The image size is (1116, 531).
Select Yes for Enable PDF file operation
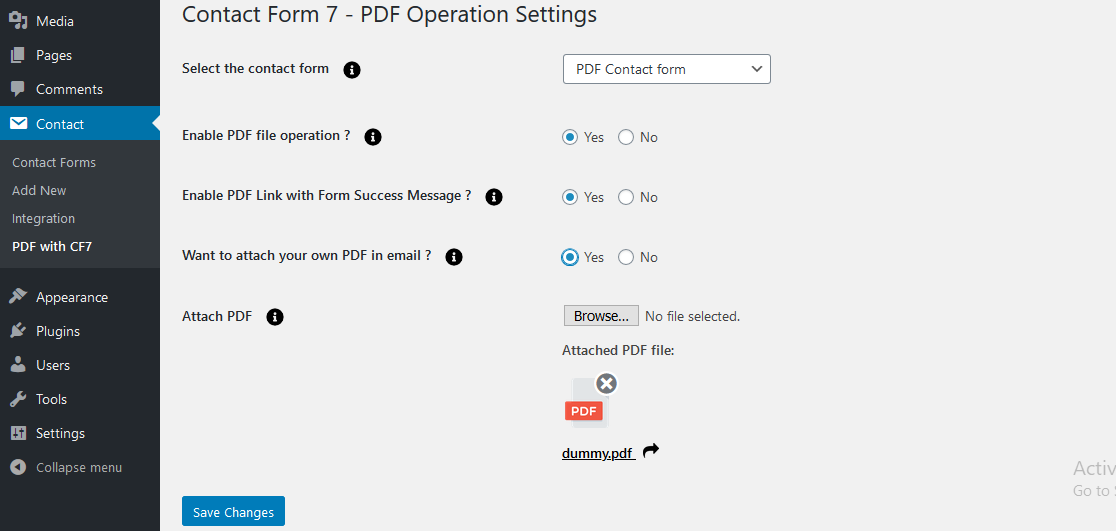[570, 137]
